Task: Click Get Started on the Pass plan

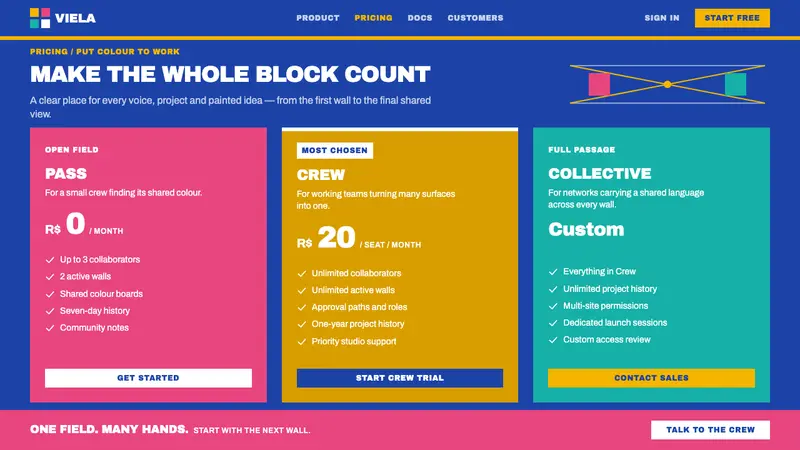Action: 148,378
